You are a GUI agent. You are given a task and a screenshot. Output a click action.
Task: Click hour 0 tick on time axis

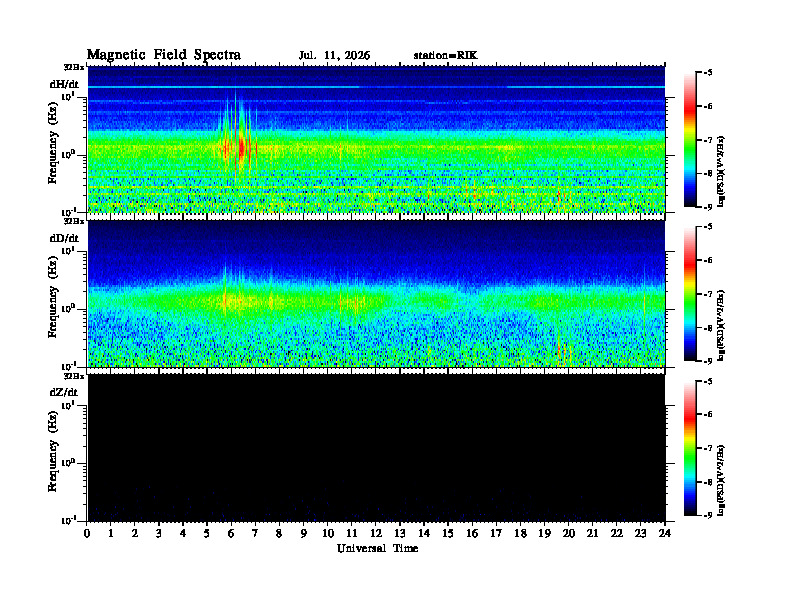point(87,533)
